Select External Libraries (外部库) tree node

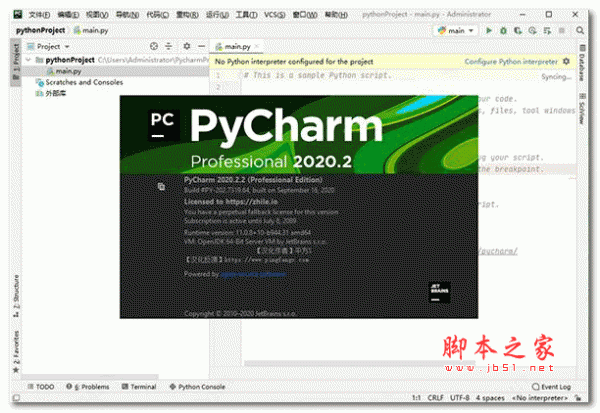tap(51, 93)
